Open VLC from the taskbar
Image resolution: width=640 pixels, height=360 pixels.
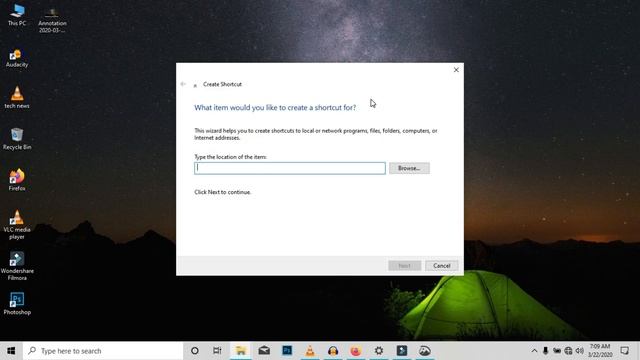(x=310, y=351)
